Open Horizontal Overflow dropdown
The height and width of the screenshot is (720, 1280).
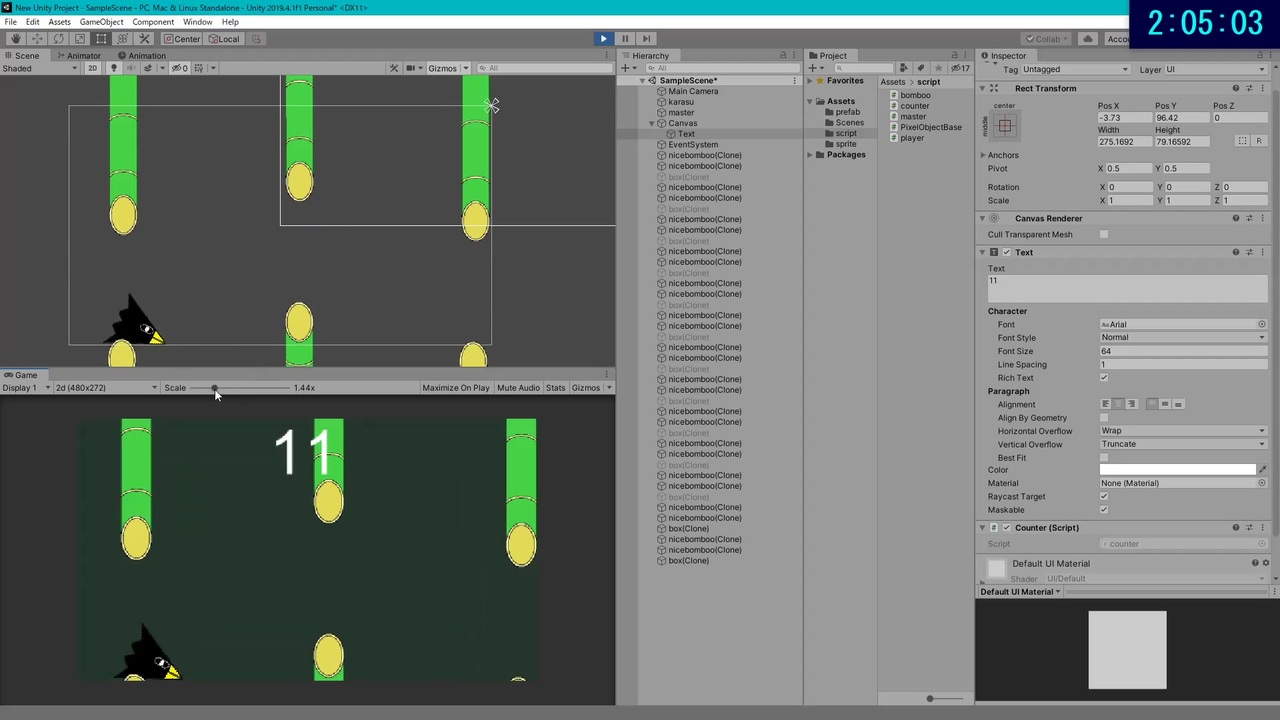[1182, 431]
